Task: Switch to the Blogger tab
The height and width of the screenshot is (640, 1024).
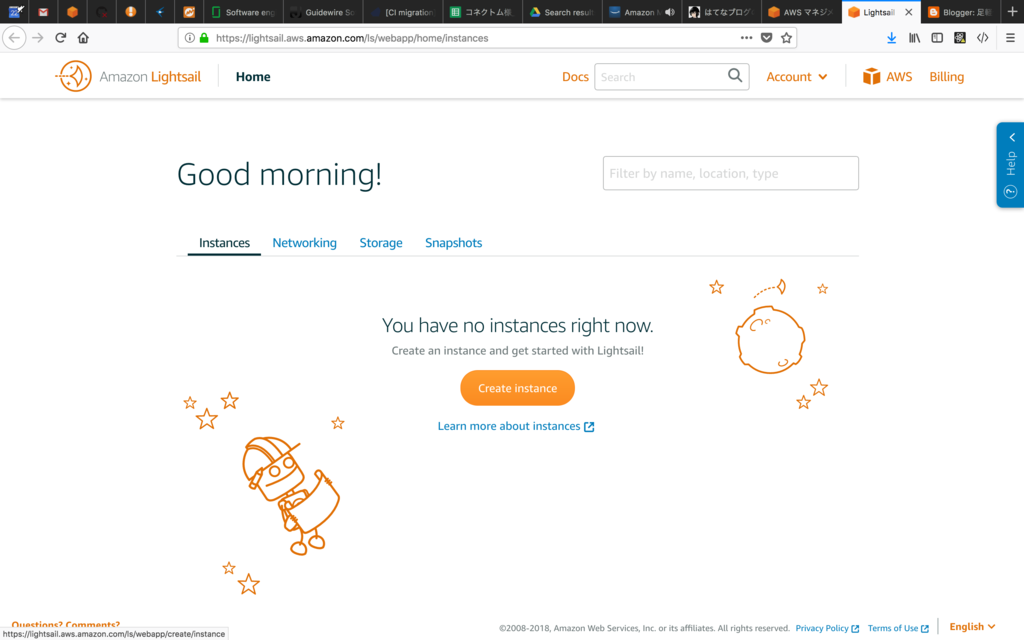Action: (x=960, y=12)
